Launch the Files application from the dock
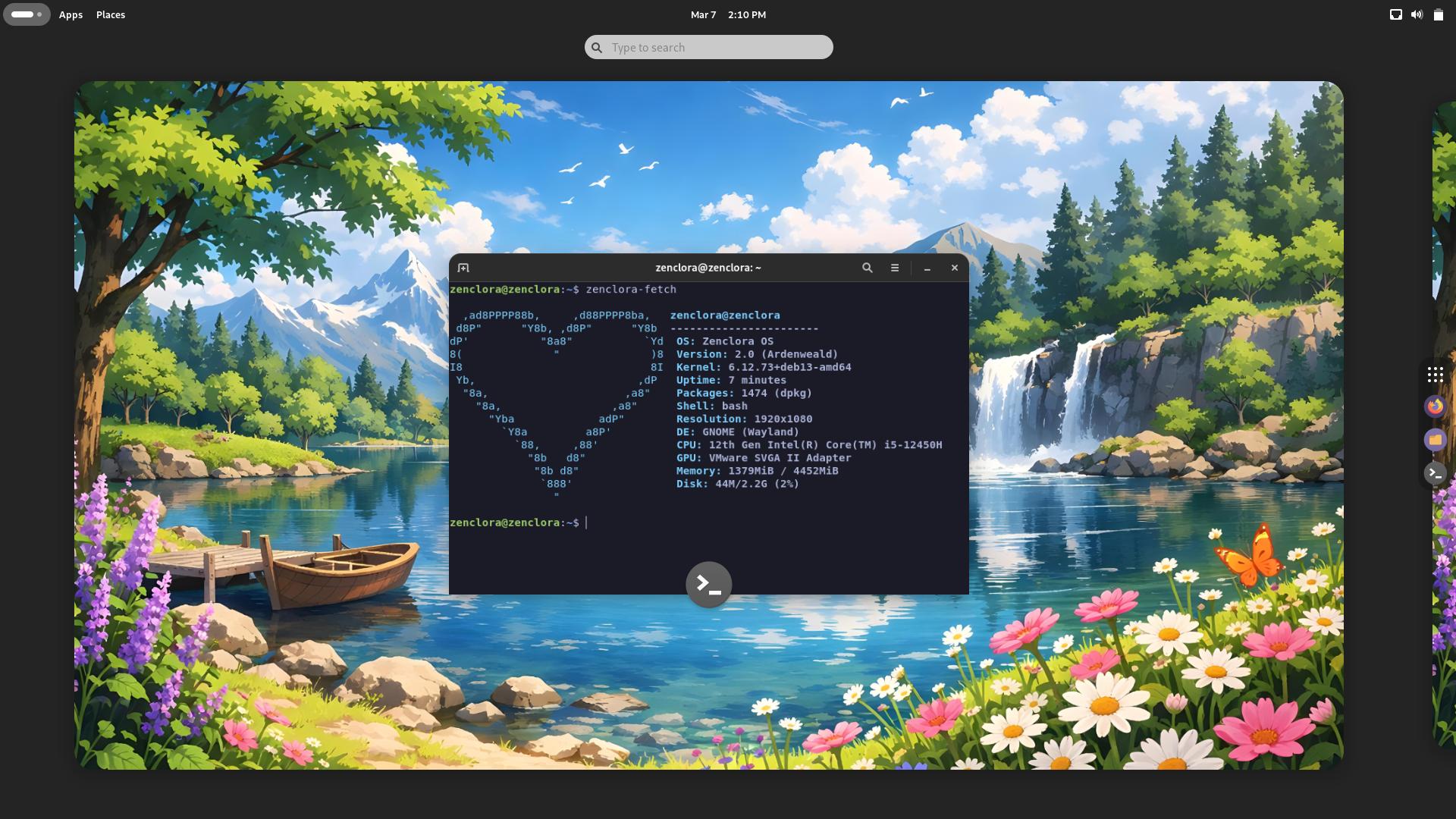 (1436, 440)
